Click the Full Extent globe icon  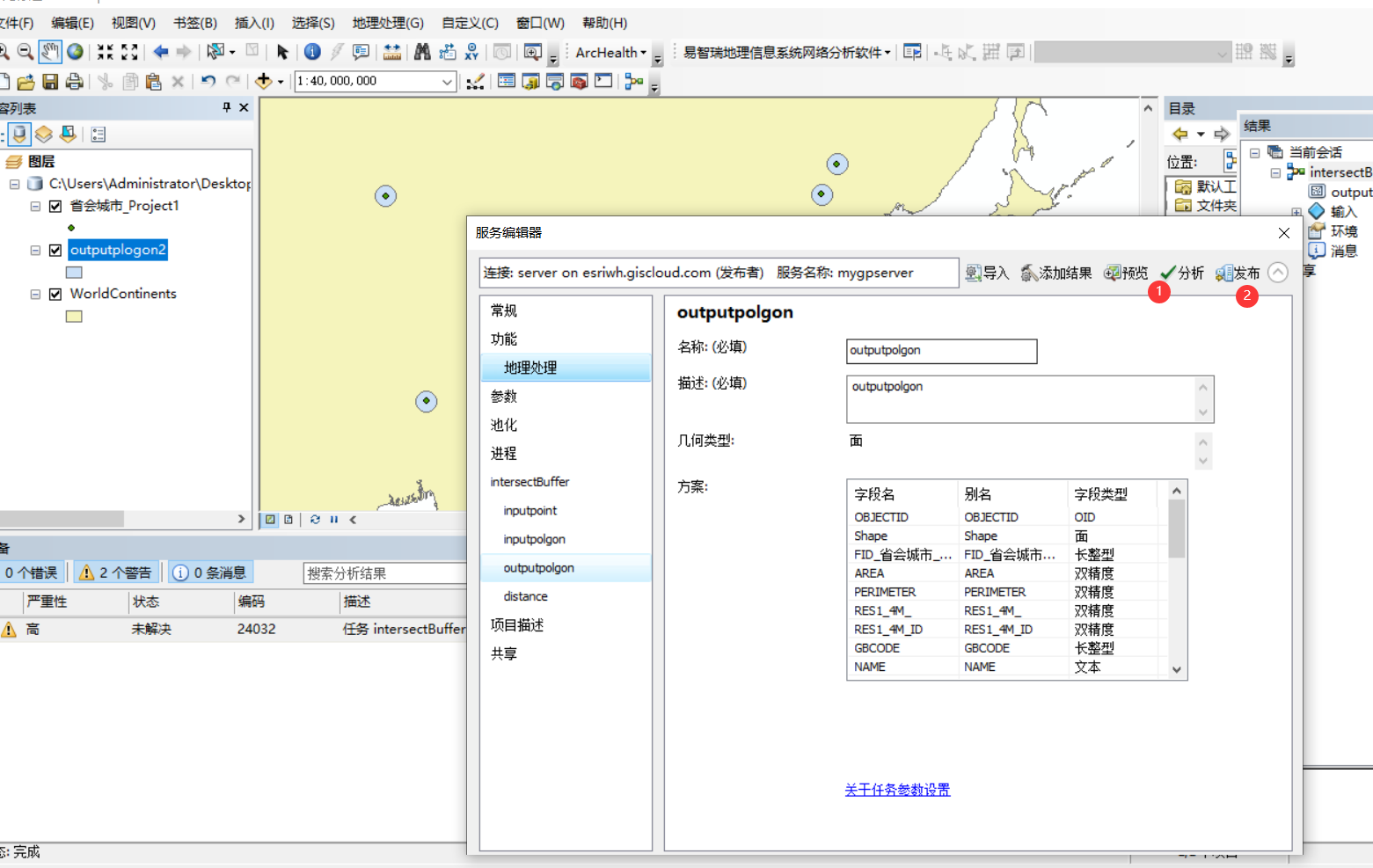(75, 52)
